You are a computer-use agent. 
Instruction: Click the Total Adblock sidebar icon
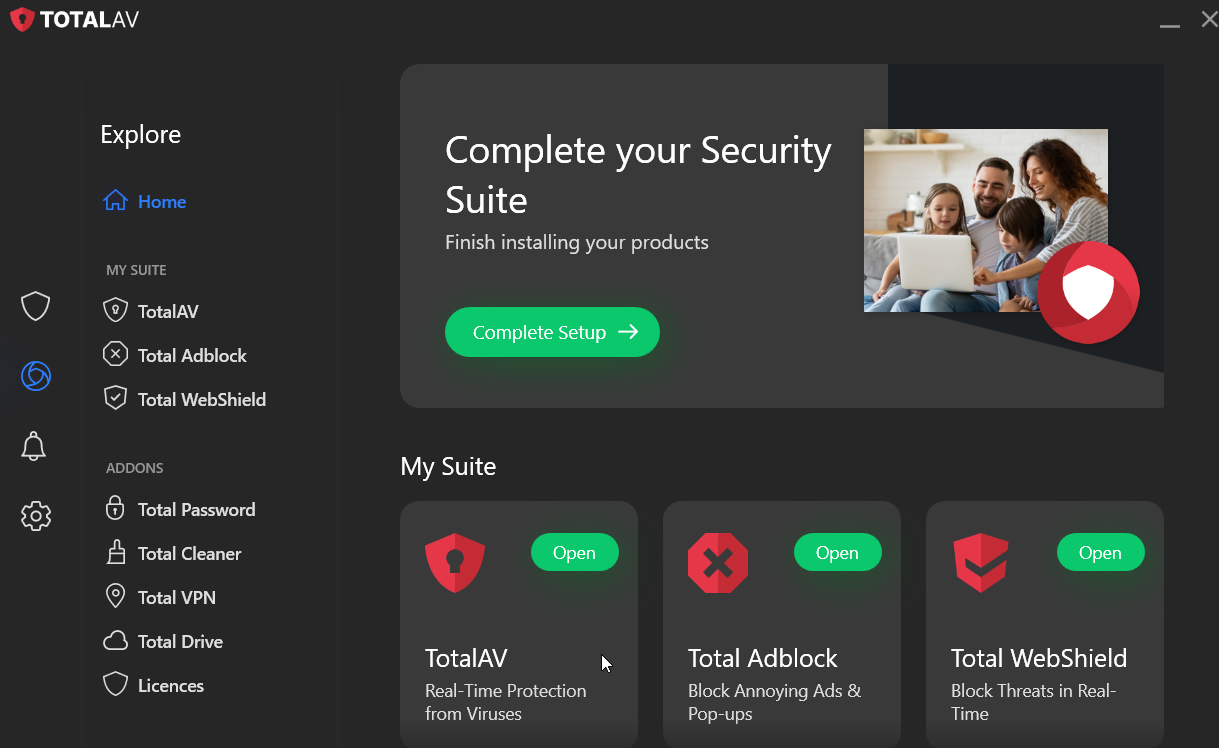(x=116, y=354)
